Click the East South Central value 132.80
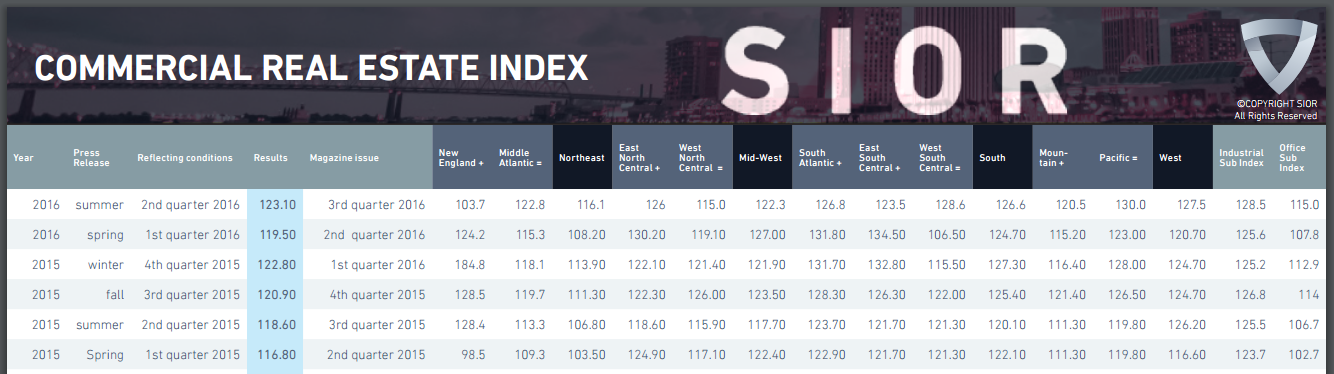The width and height of the screenshot is (1334, 374). pyautogui.click(x=887, y=265)
